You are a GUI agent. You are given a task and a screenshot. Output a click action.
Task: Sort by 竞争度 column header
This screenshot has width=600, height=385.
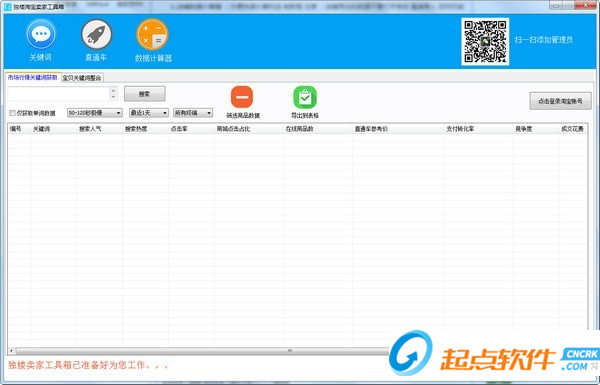(x=535, y=129)
